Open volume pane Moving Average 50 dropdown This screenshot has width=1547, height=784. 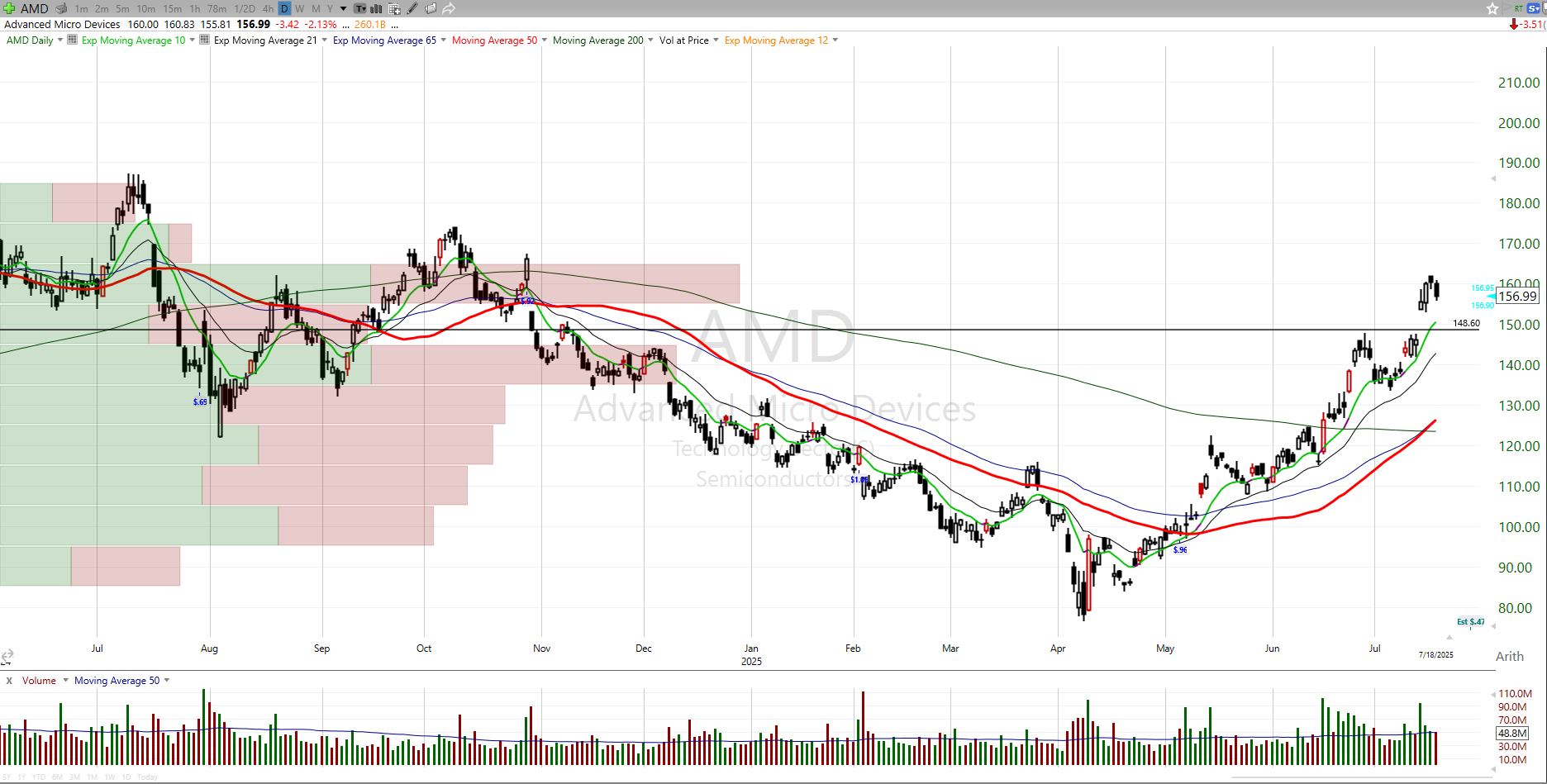[167, 681]
